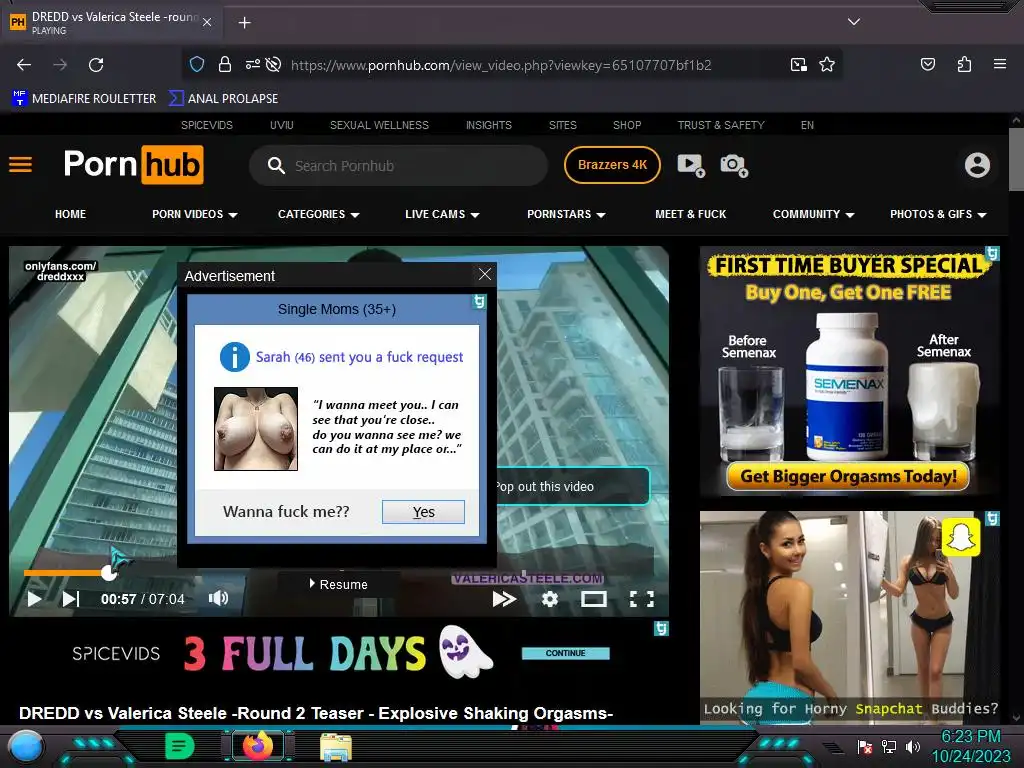Viewport: 1024px width, 768px height.
Task: Open the UVIU top link
Action: pos(281,125)
